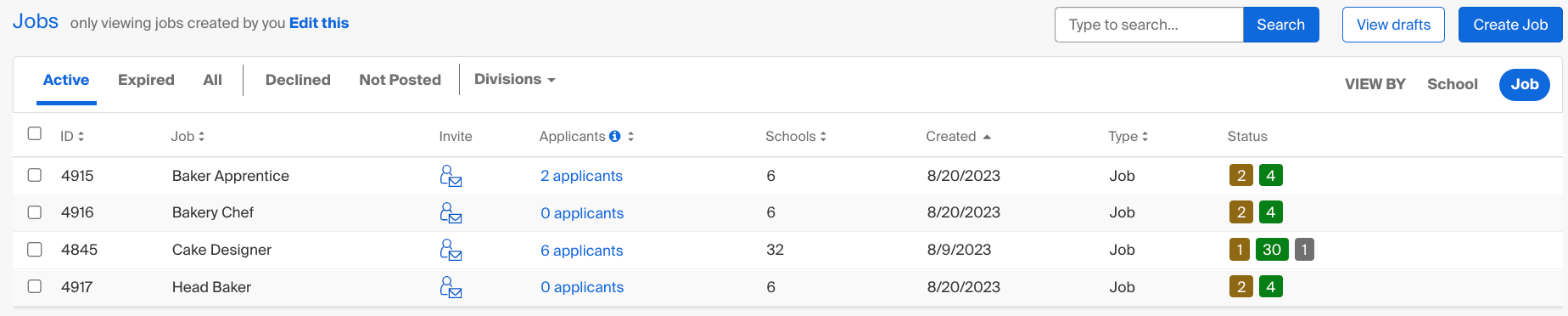
Task: Click green badge 30 for Cake Designer
Action: pyautogui.click(x=1272, y=250)
